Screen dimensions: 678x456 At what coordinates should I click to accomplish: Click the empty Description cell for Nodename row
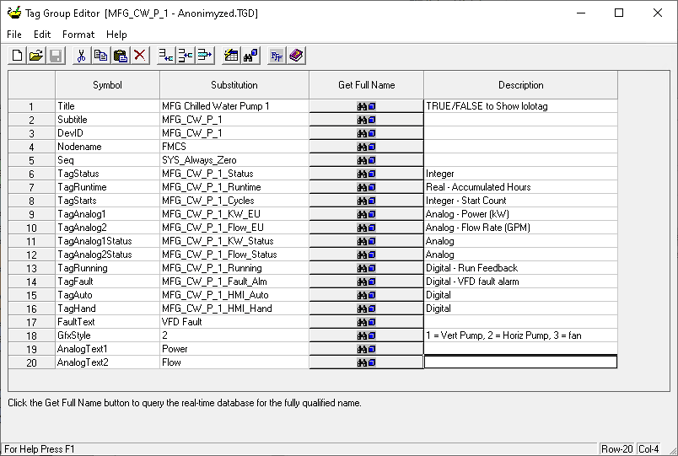point(521,147)
